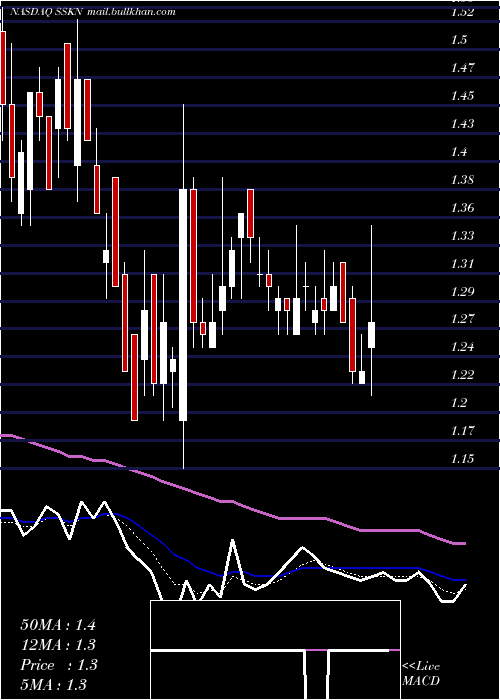The height and width of the screenshot is (700, 500).
Task: Click the Price : 1.3 legend entry
Action: click(x=58, y=665)
